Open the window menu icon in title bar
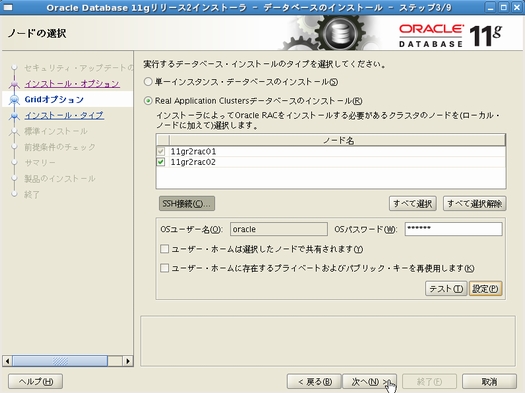525x393 pixels. (8, 7)
